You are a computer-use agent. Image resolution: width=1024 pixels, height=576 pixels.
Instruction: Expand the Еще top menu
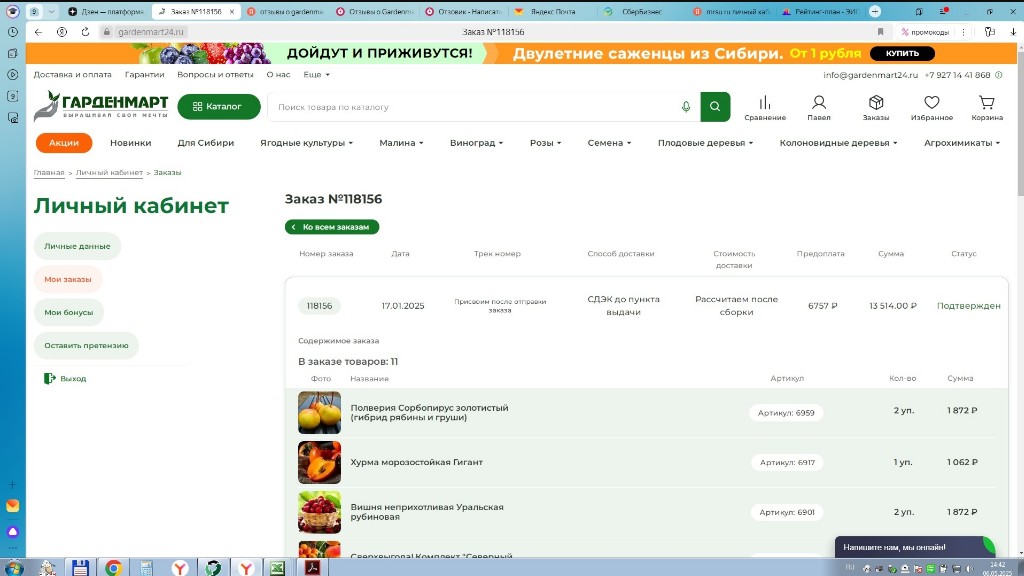tap(316, 74)
